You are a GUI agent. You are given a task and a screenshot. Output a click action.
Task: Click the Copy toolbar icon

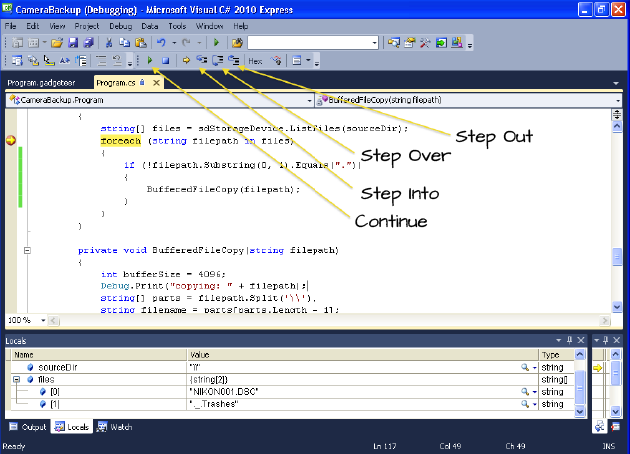click(x=125, y=43)
